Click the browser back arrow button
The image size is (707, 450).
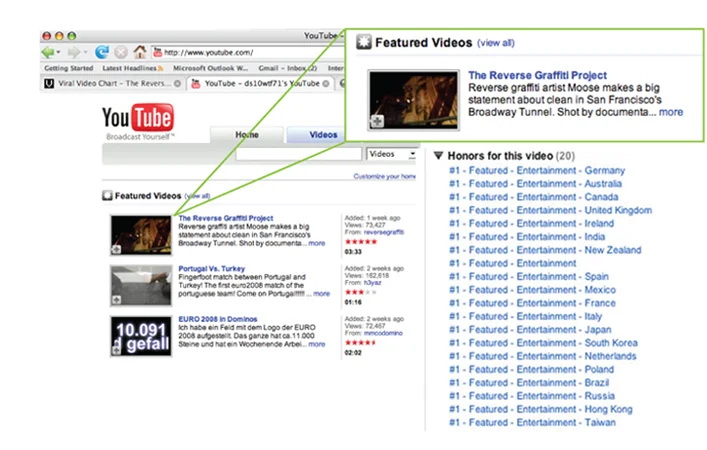pos(48,52)
